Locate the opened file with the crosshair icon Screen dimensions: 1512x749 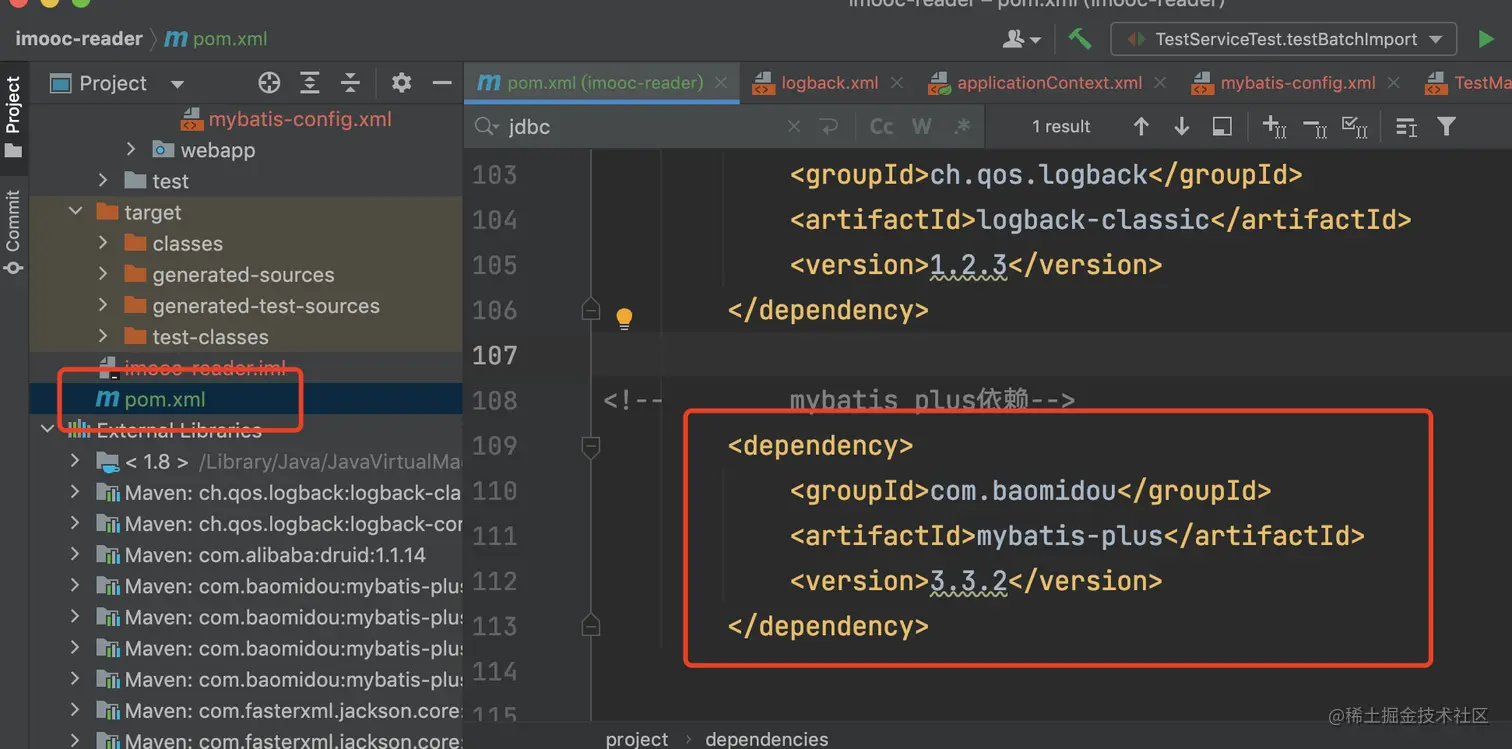point(269,83)
